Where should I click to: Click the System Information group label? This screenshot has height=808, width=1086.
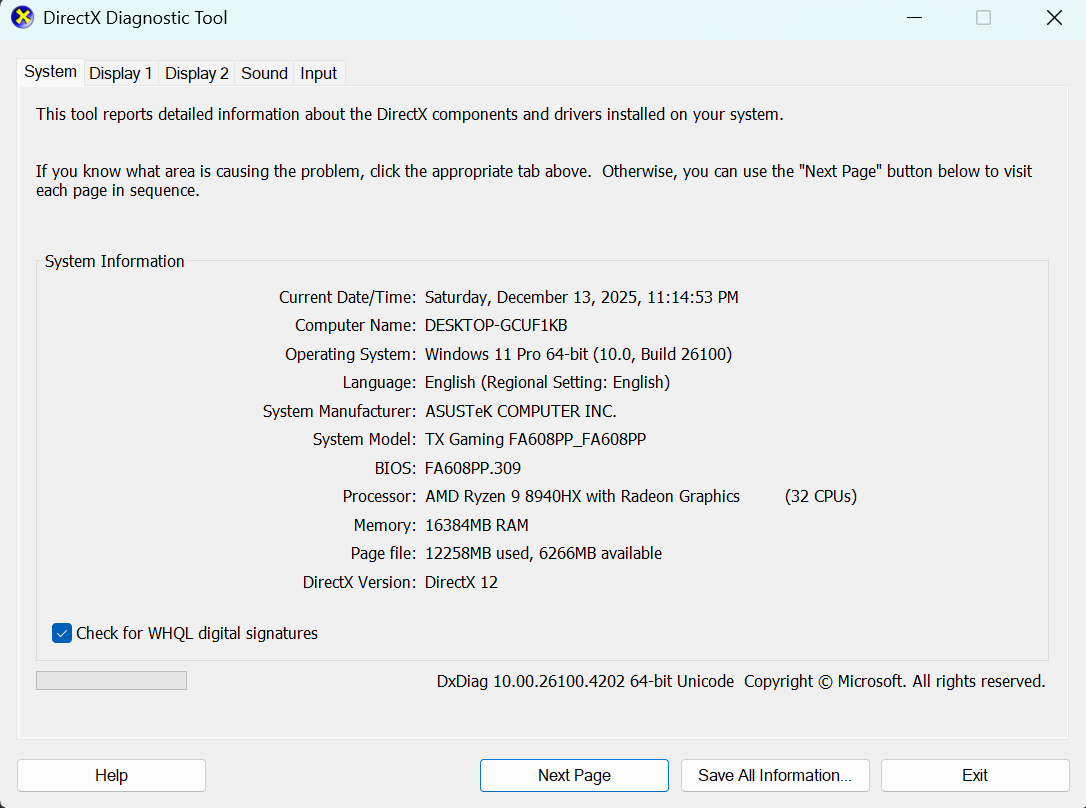[x=114, y=261]
